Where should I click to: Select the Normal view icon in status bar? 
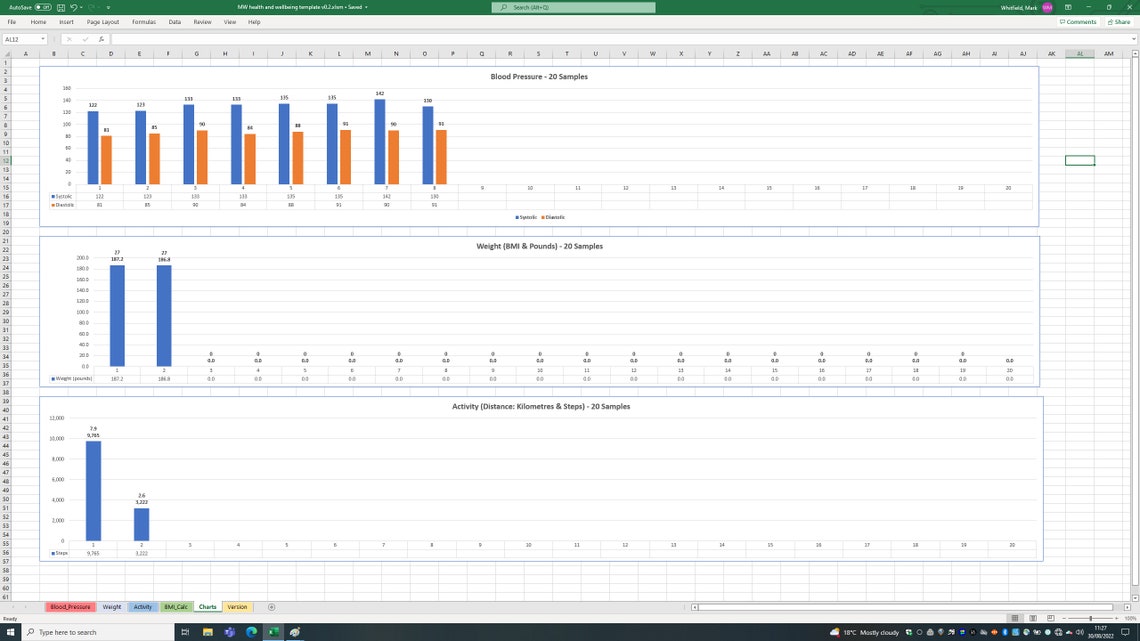[x=1015, y=618]
